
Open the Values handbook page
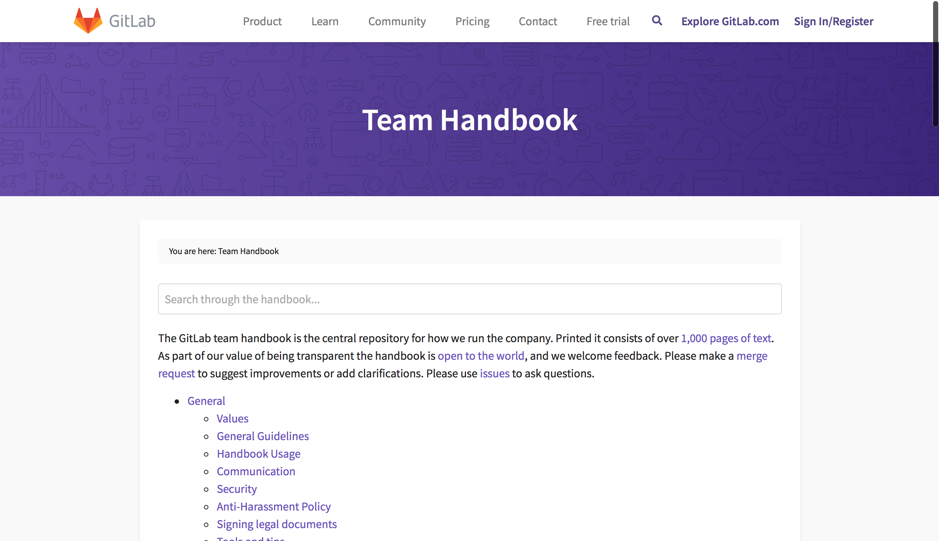point(232,419)
